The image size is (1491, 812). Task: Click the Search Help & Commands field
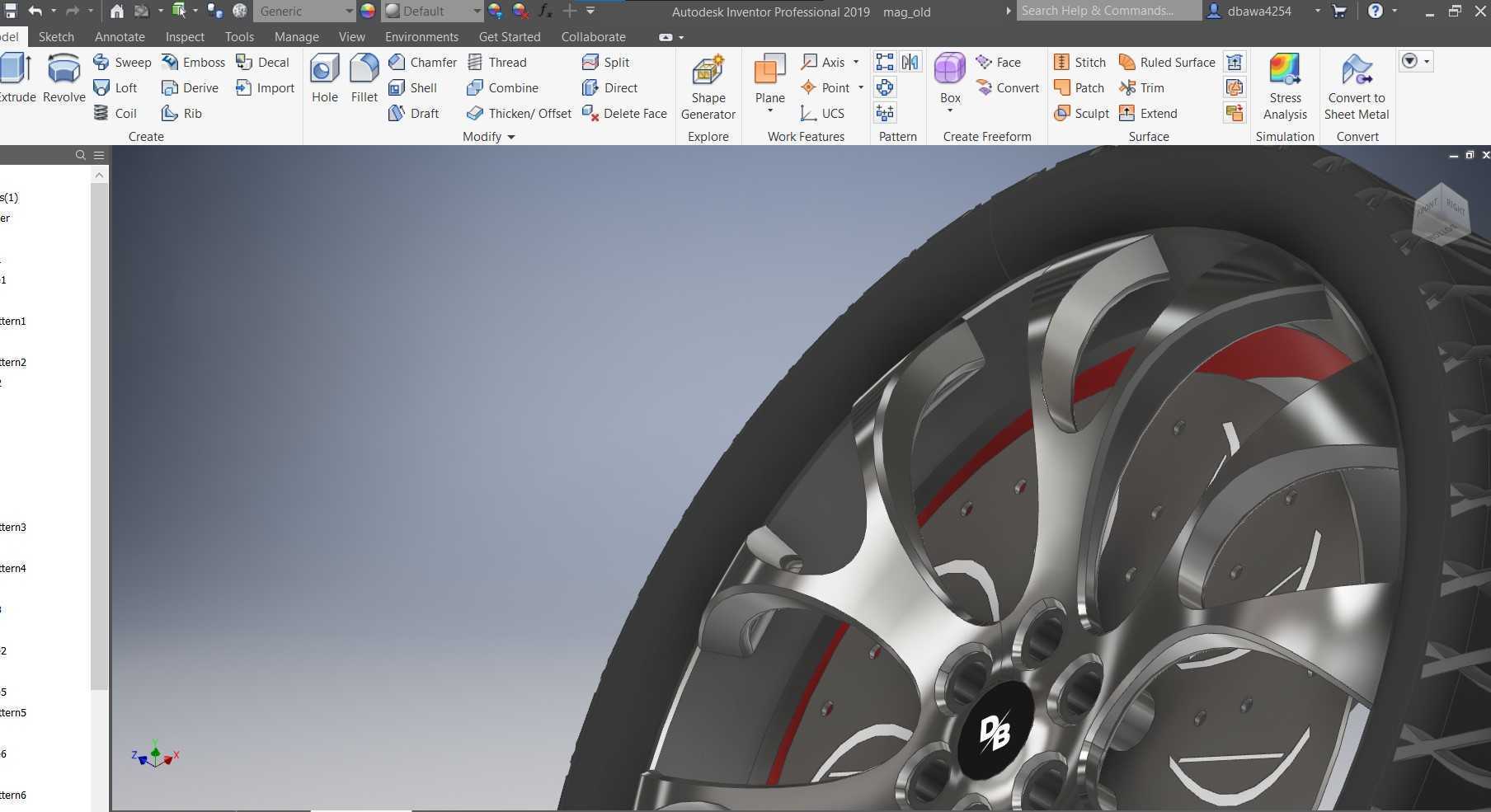1108,11
